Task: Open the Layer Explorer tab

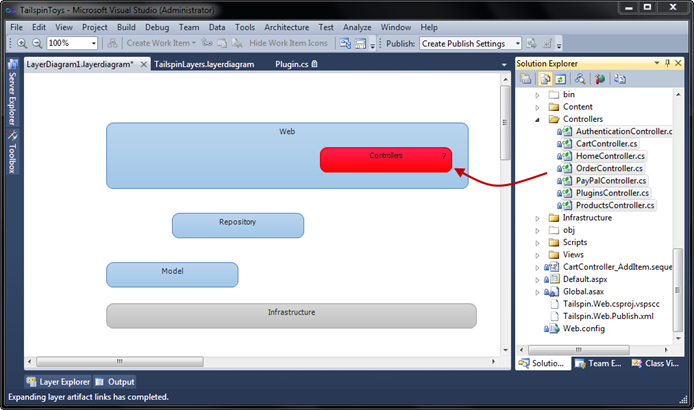Action: (x=58, y=382)
